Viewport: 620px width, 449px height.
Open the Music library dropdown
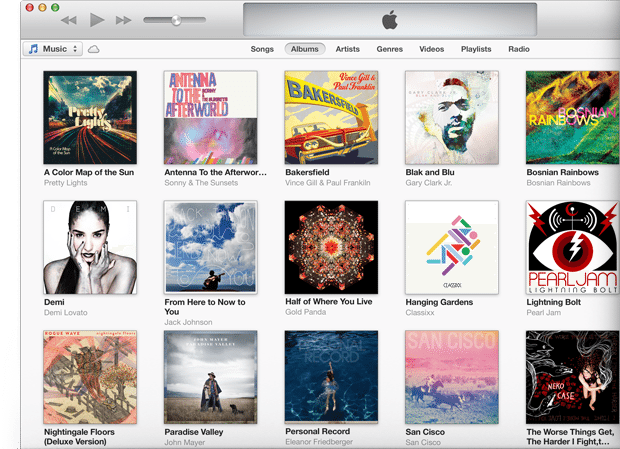(53, 49)
